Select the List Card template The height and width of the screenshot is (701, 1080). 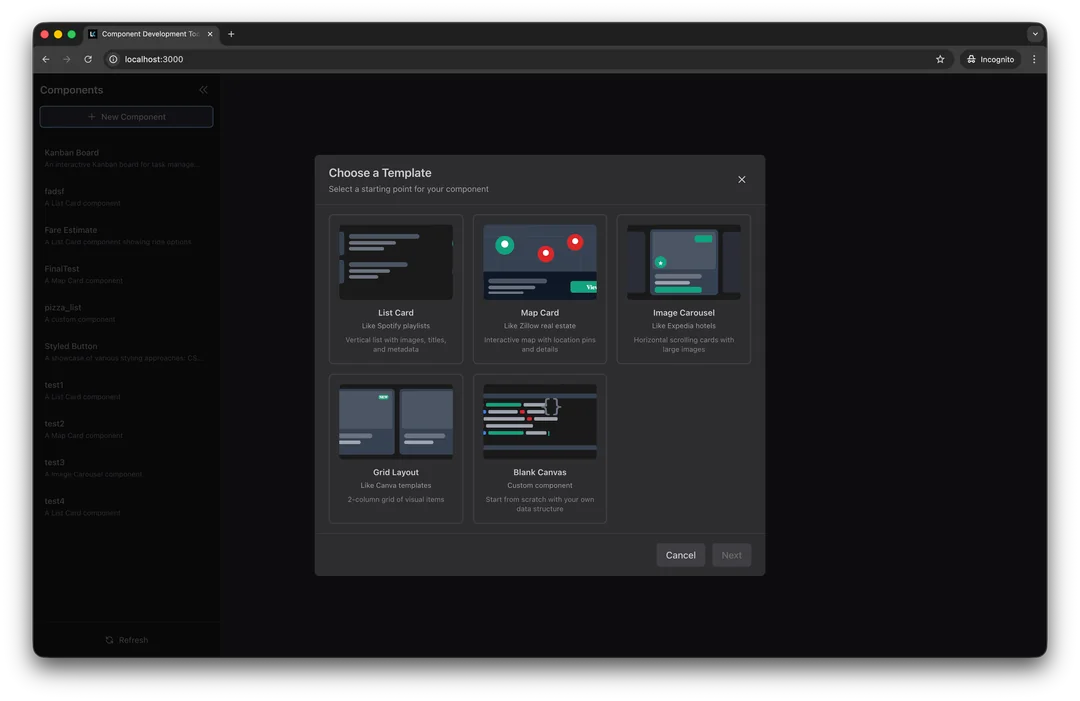pyautogui.click(x=395, y=287)
